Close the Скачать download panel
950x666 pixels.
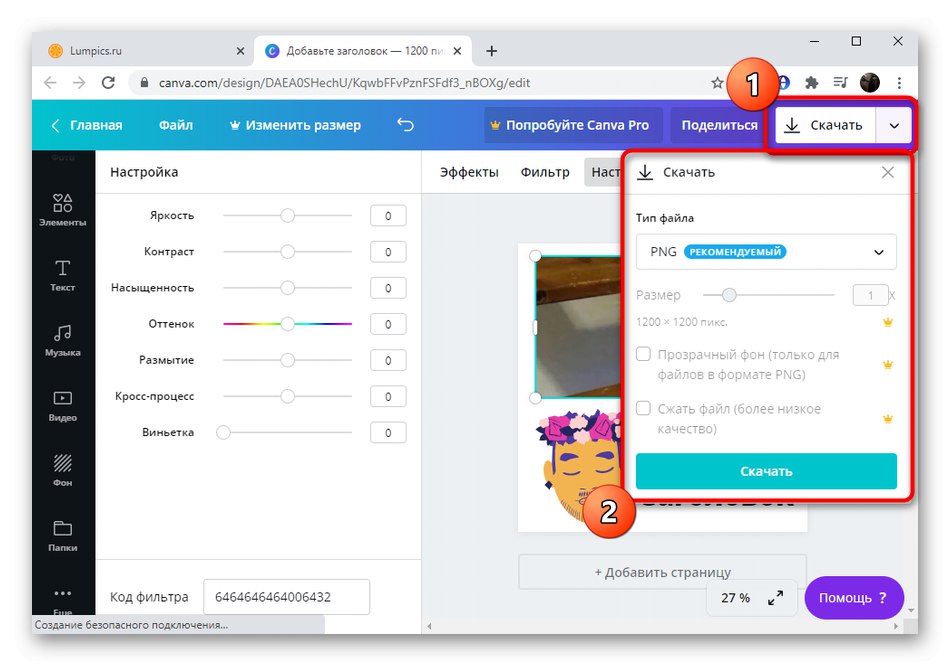pyautogui.click(x=888, y=172)
